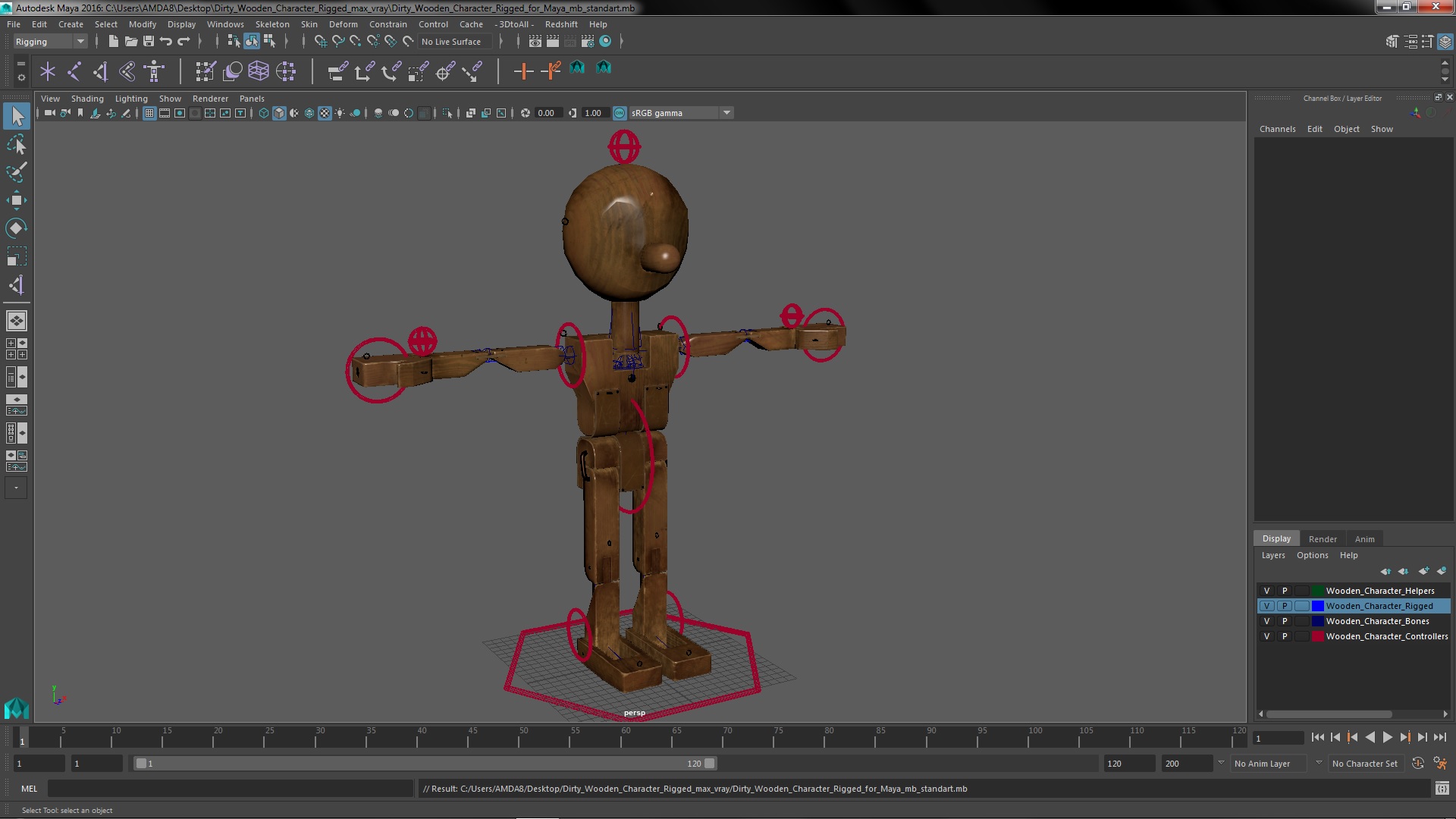Click the current frame input field
This screenshot has height=819, width=1456.
click(x=1279, y=738)
